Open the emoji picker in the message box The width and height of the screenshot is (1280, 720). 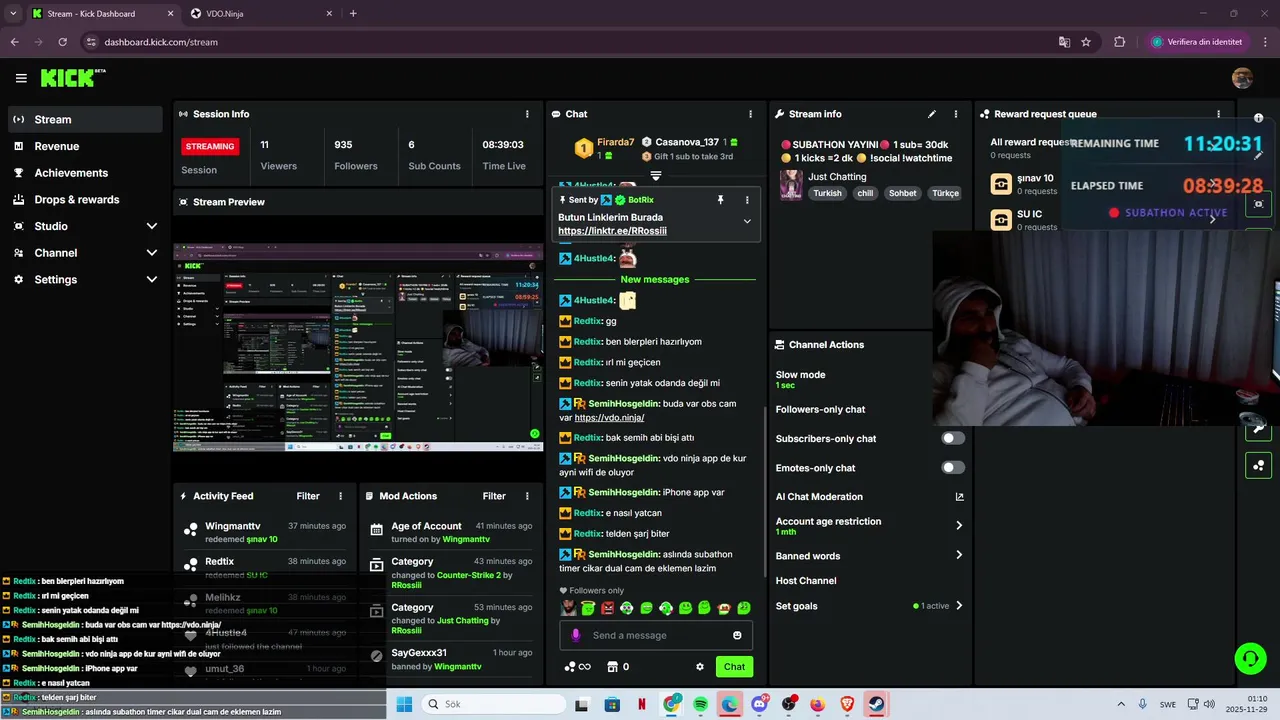click(x=737, y=635)
